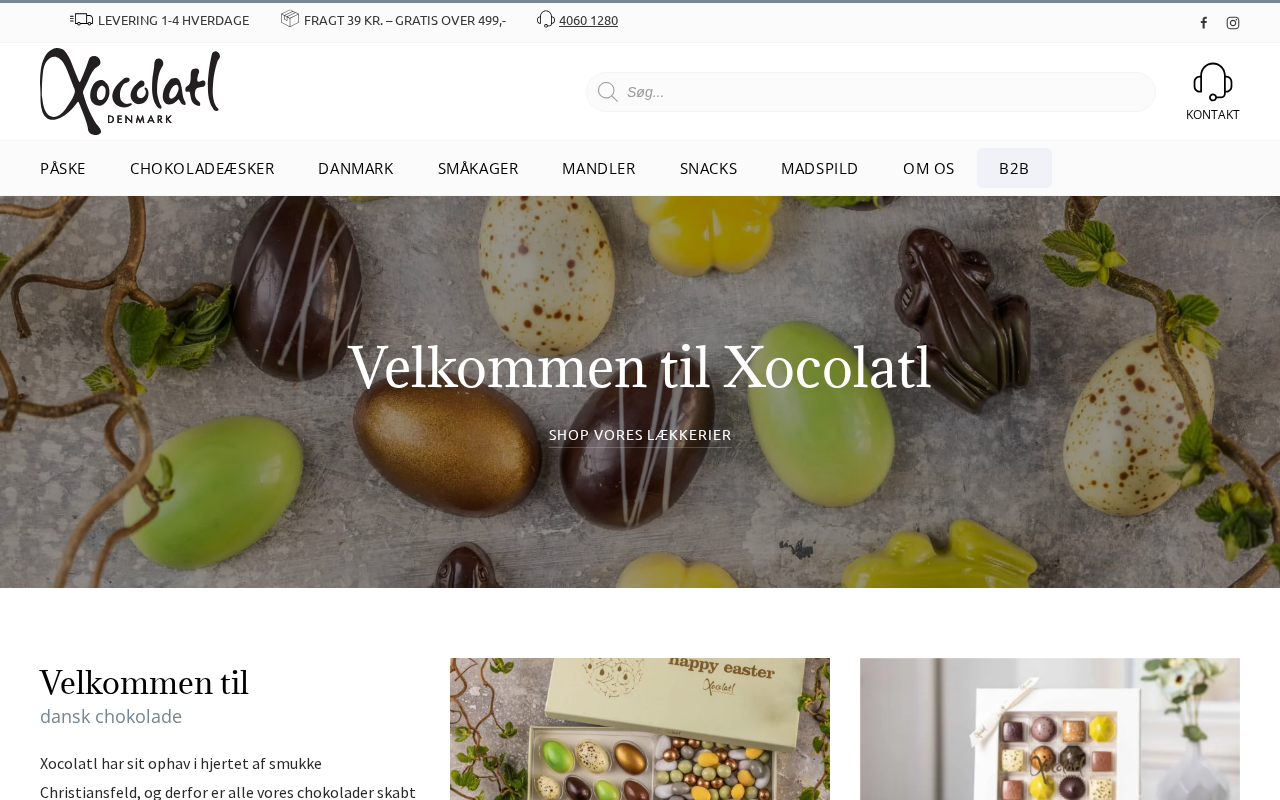Click the Kontakt headset icon

pos(1213,82)
